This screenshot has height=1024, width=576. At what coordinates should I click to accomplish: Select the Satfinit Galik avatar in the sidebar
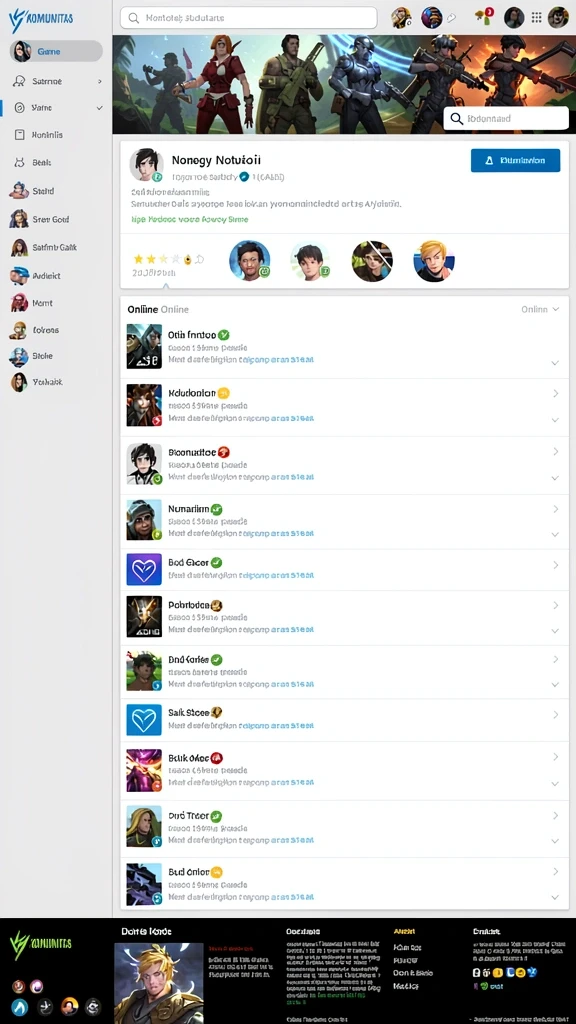point(20,248)
